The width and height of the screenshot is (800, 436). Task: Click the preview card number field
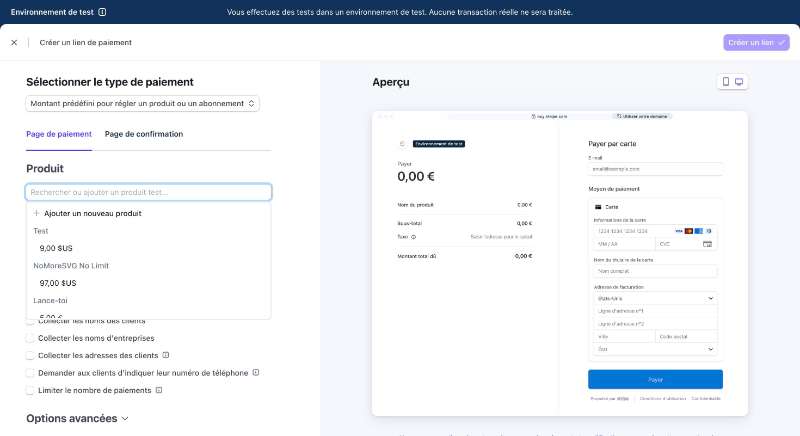coord(655,231)
